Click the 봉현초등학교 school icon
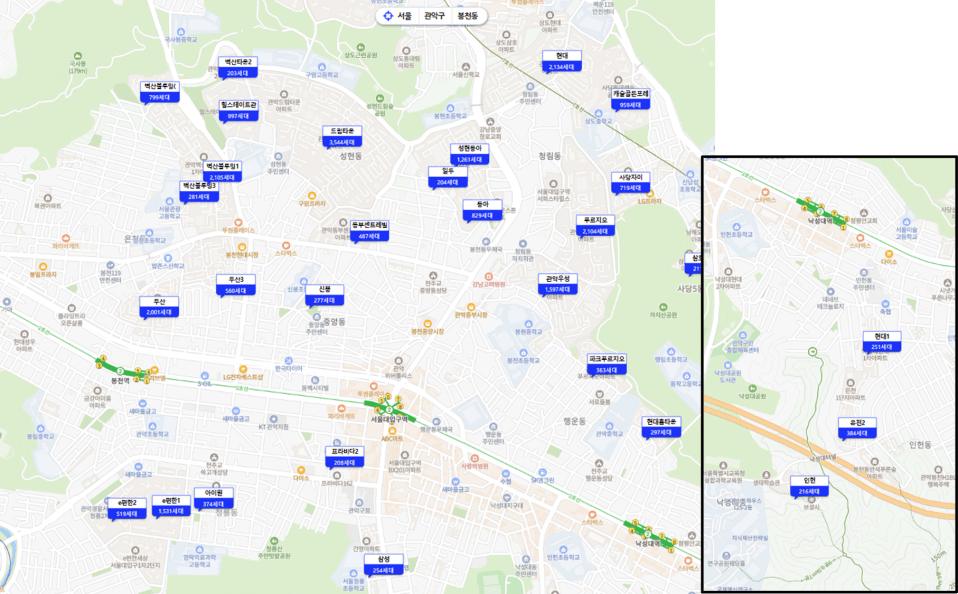The height and width of the screenshot is (594, 958). pyautogui.click(x=450, y=108)
